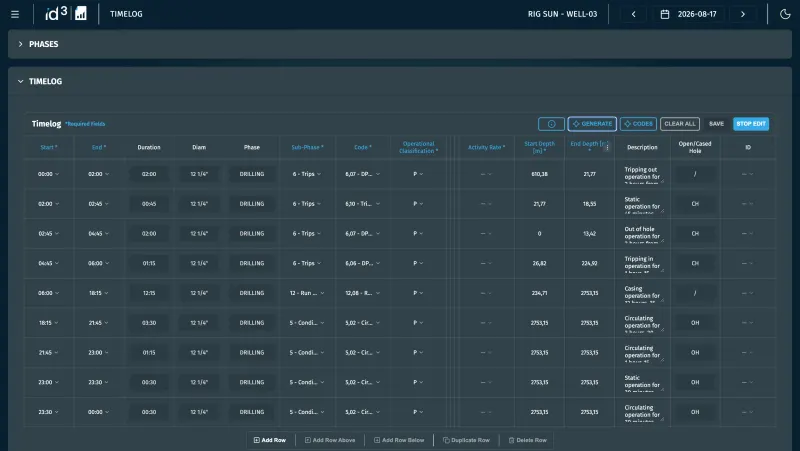This screenshot has width=800, height=451.
Task: Expand the PHASES section
Action: coord(20,44)
